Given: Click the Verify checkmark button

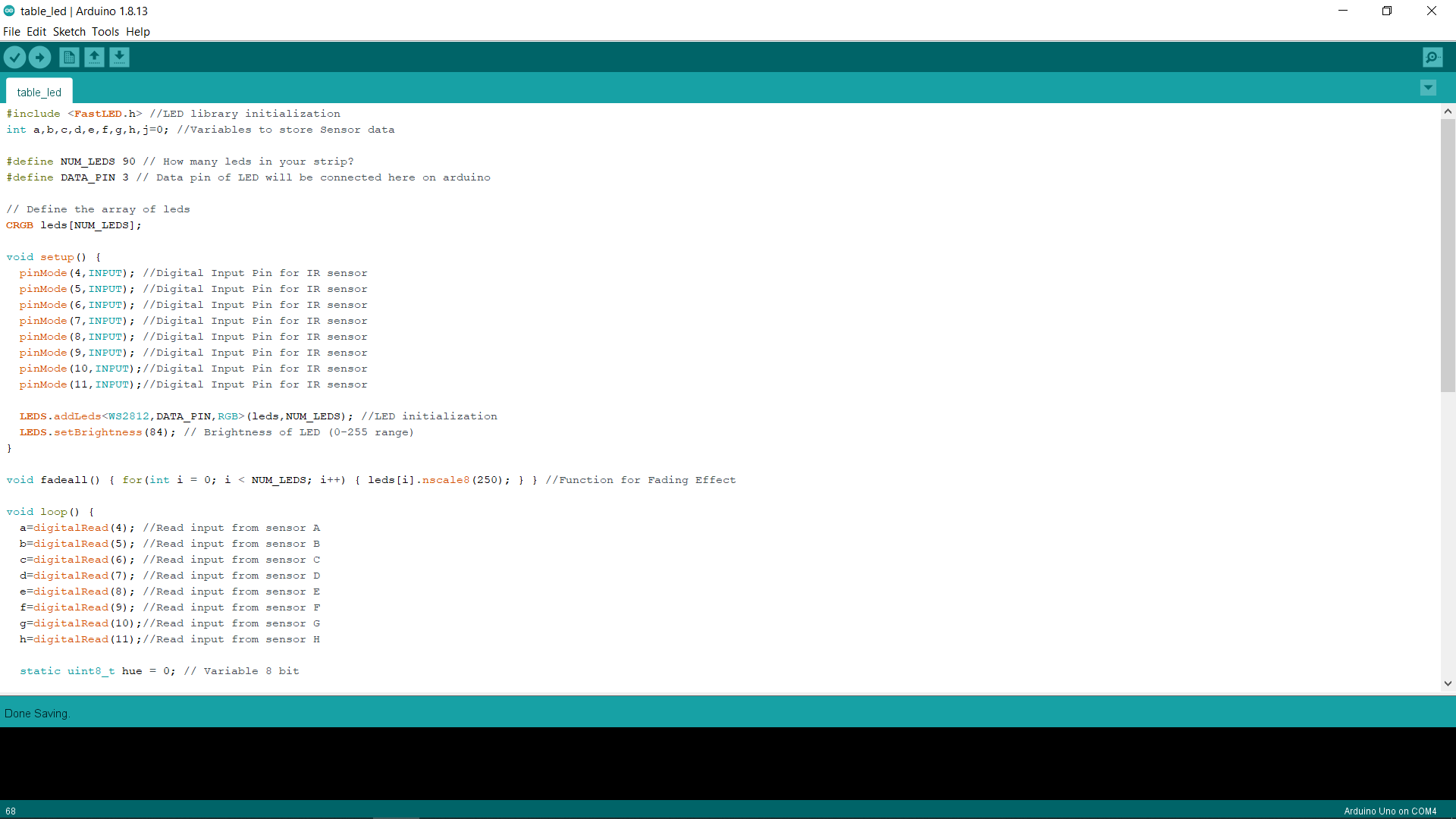Looking at the screenshot, I should pos(14,57).
